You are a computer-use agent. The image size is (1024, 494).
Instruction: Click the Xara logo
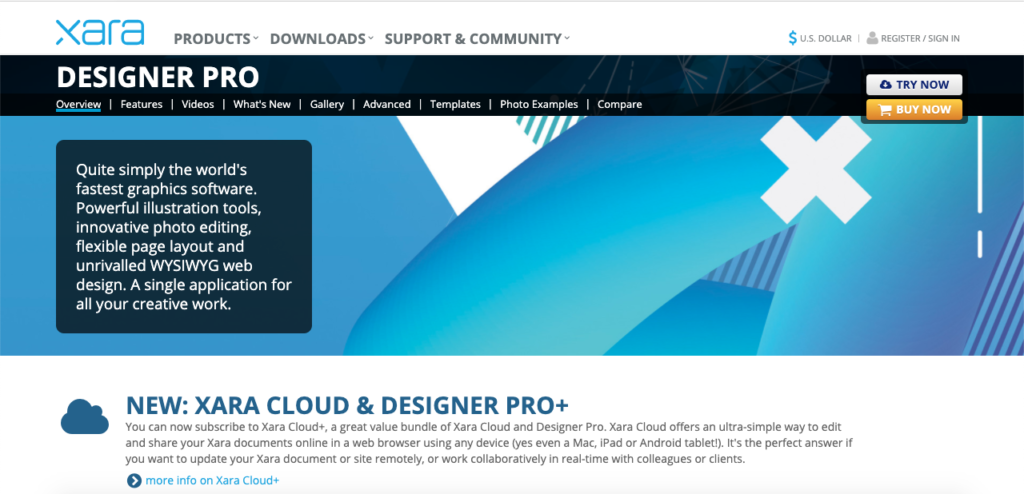tap(100, 33)
